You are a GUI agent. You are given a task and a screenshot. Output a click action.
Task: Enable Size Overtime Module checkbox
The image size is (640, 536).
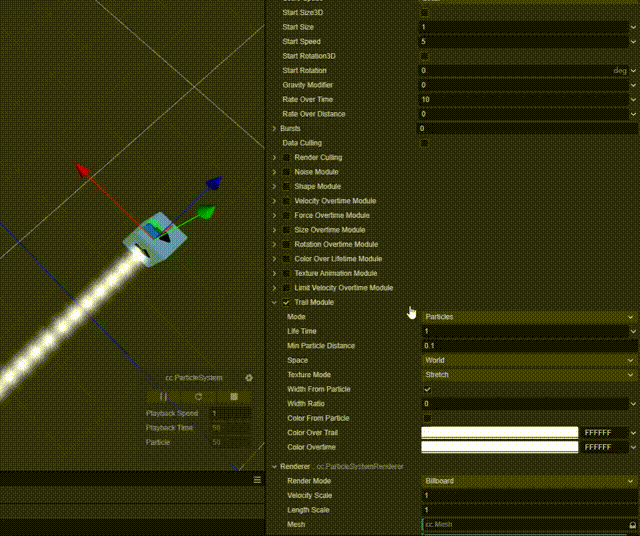286,230
